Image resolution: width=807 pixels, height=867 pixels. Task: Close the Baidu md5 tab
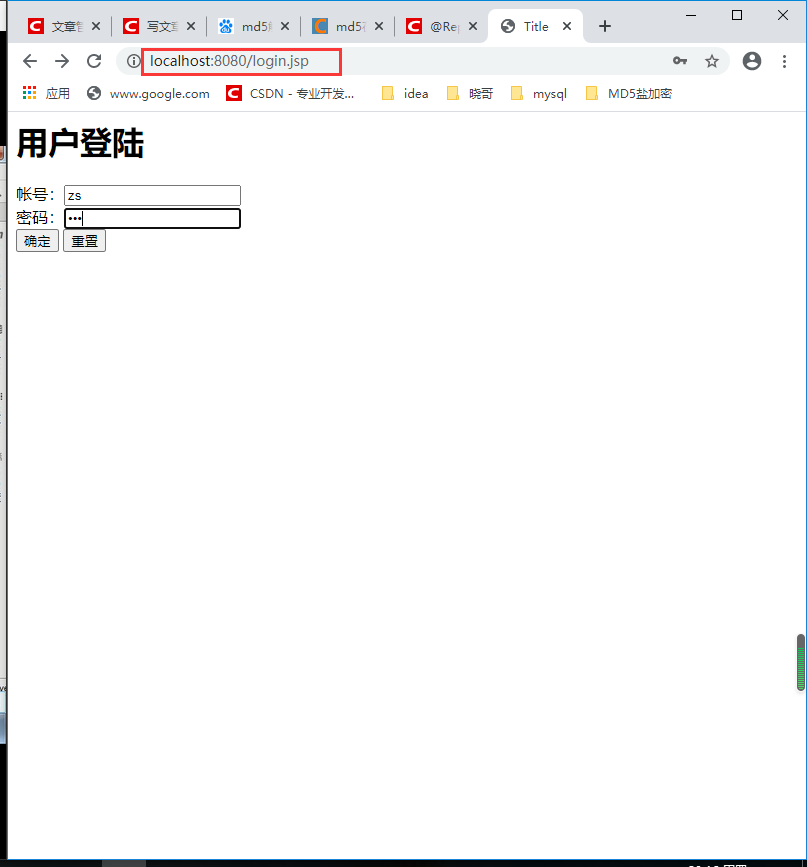[285, 26]
